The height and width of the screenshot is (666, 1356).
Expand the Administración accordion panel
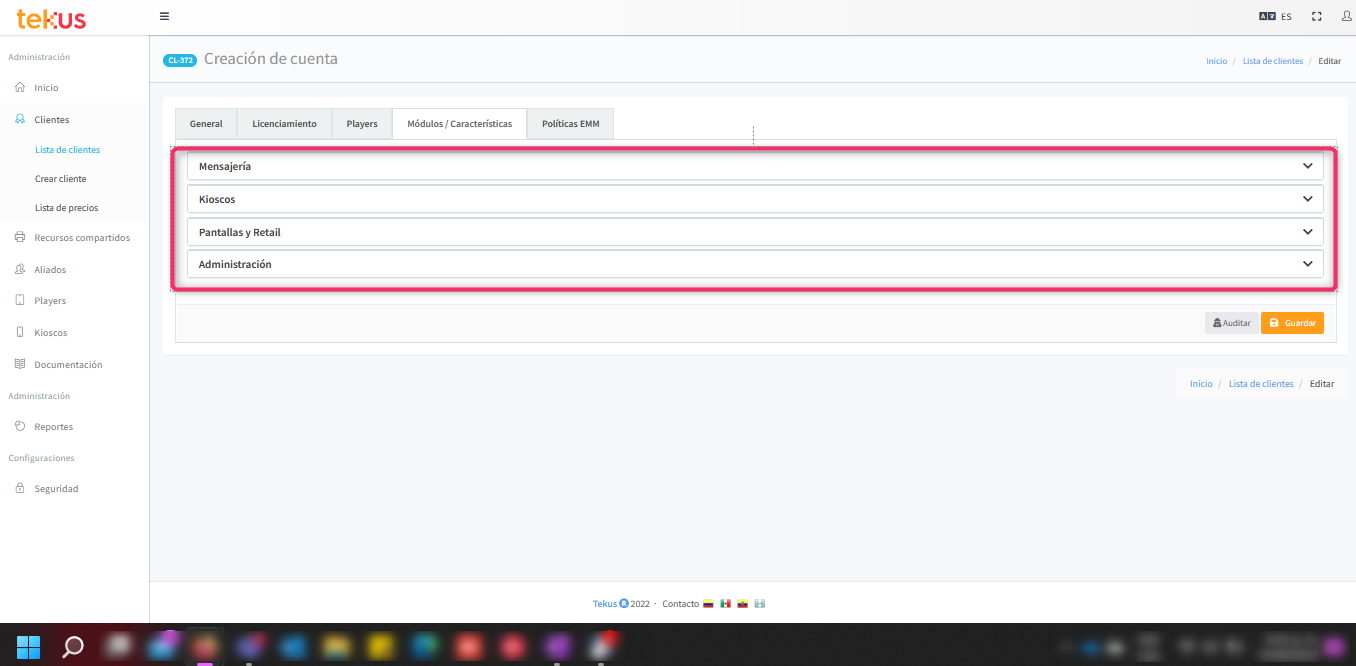point(755,264)
